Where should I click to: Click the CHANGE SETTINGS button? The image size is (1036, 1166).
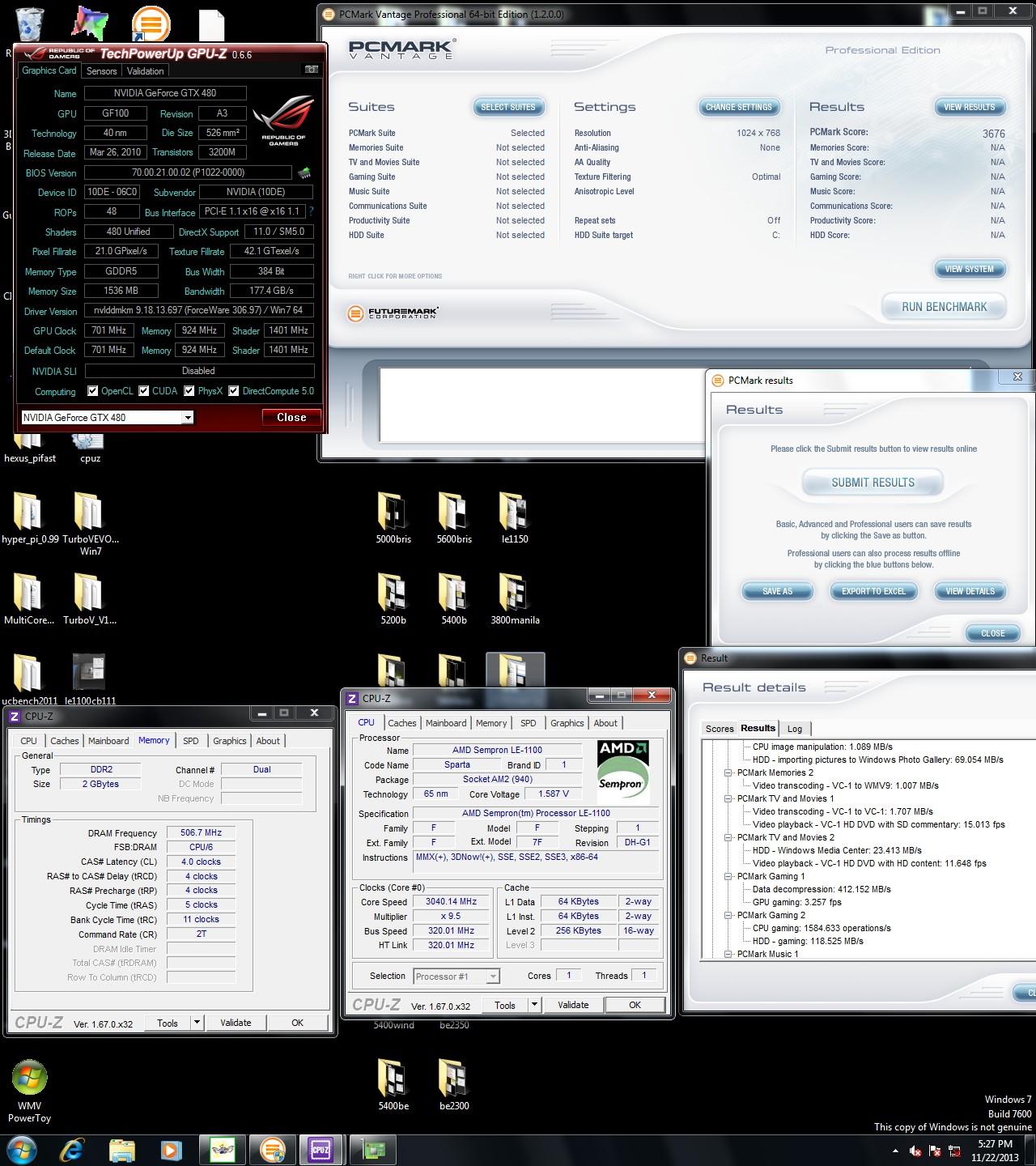coord(739,107)
